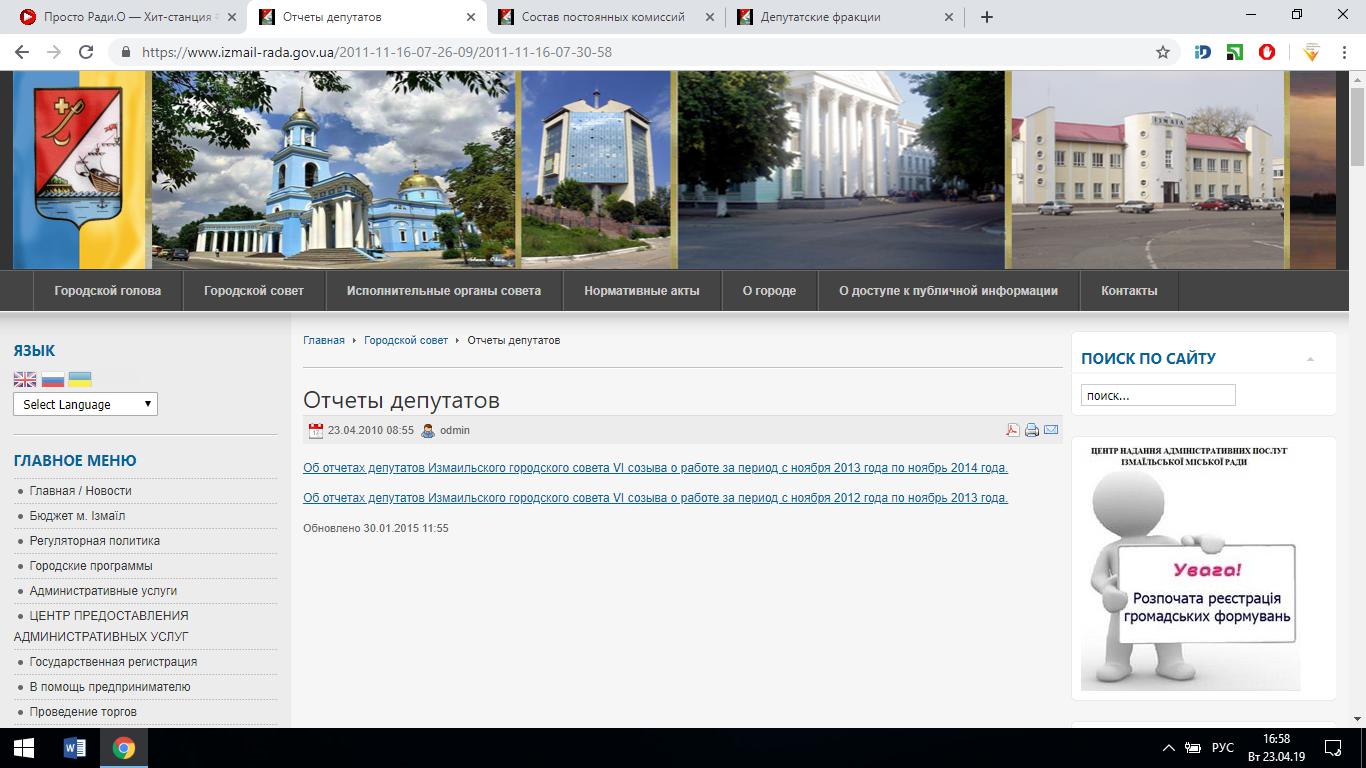Image resolution: width=1366 pixels, height=768 pixels.
Task: Print the article using the printer icon
Action: coord(1032,430)
